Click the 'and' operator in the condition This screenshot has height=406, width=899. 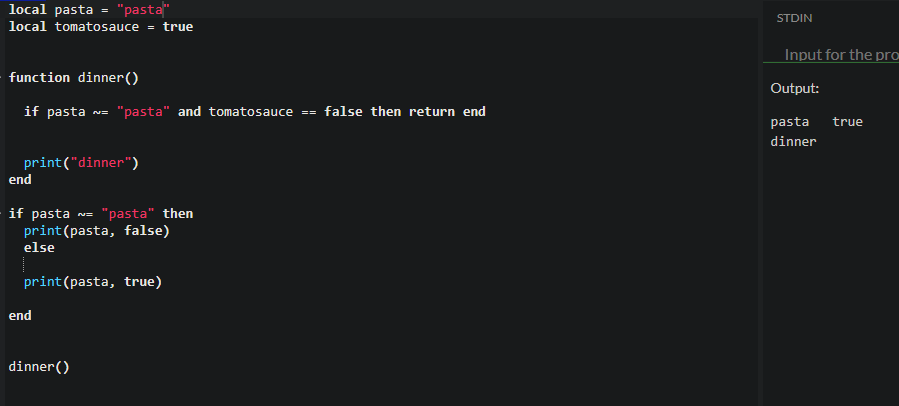189,111
